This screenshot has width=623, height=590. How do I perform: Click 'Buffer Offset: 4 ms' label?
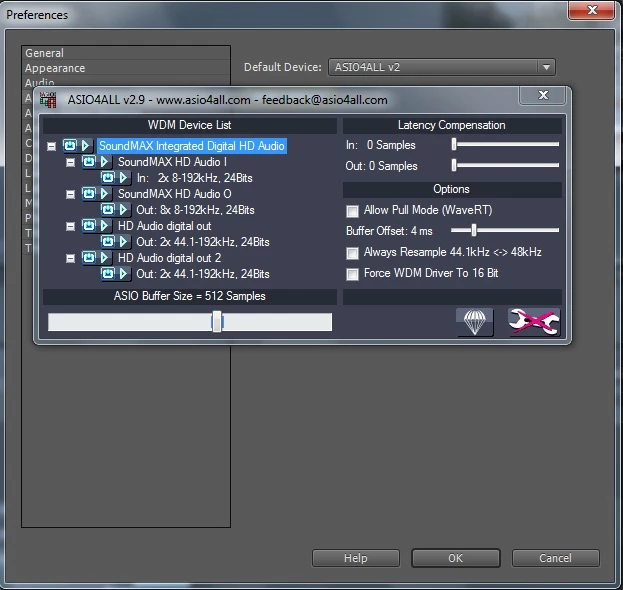click(389, 231)
